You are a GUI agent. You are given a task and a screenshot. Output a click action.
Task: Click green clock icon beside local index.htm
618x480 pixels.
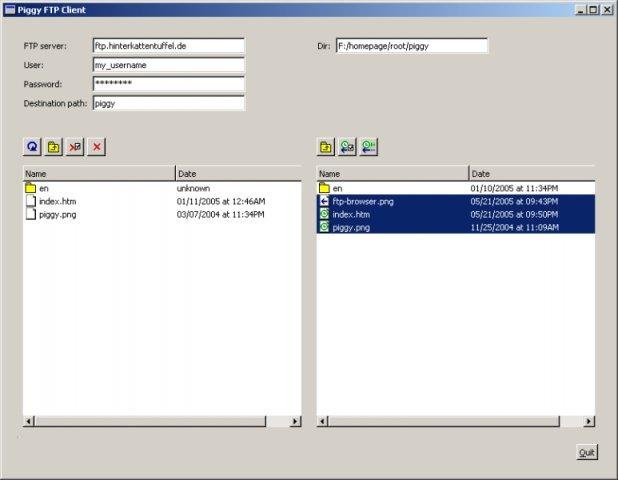(324, 214)
